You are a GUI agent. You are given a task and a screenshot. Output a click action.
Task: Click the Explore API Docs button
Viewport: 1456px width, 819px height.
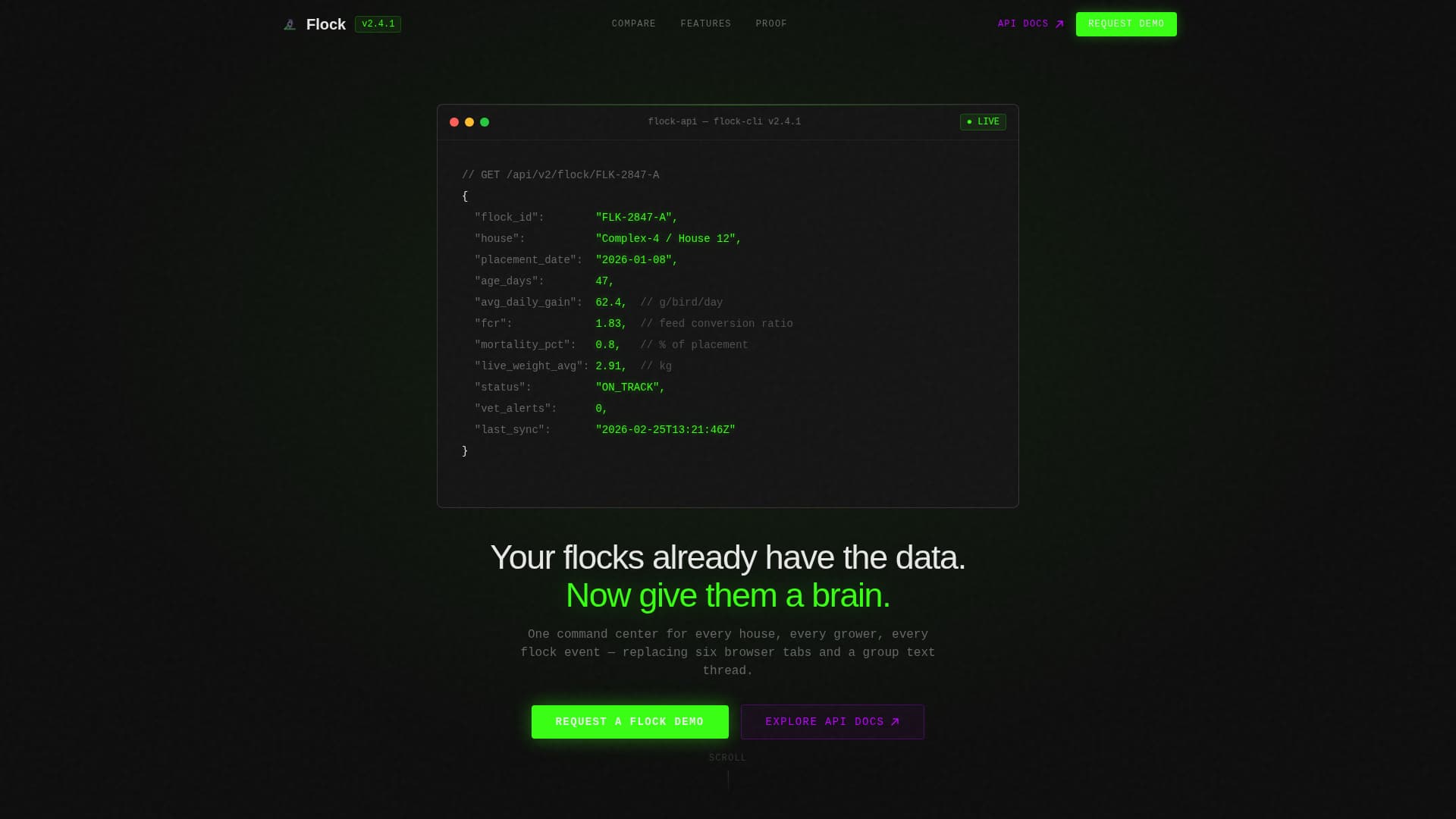click(x=832, y=722)
